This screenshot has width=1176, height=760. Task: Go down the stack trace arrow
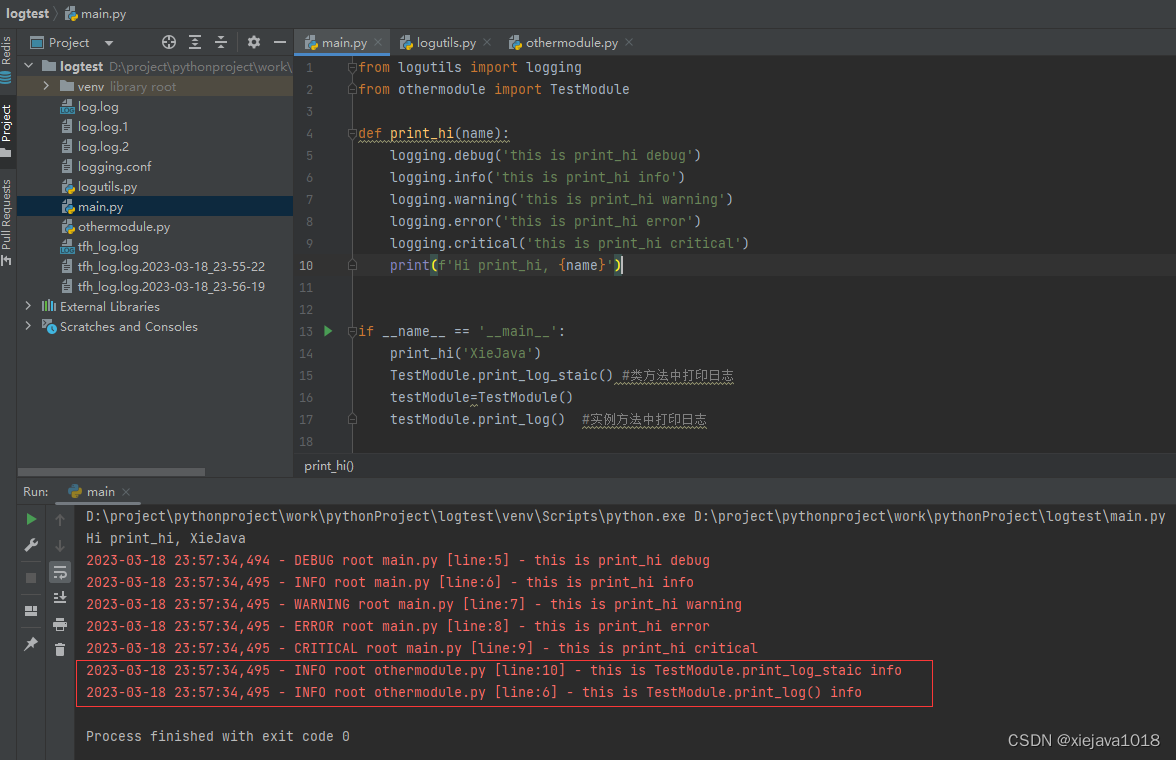point(60,546)
